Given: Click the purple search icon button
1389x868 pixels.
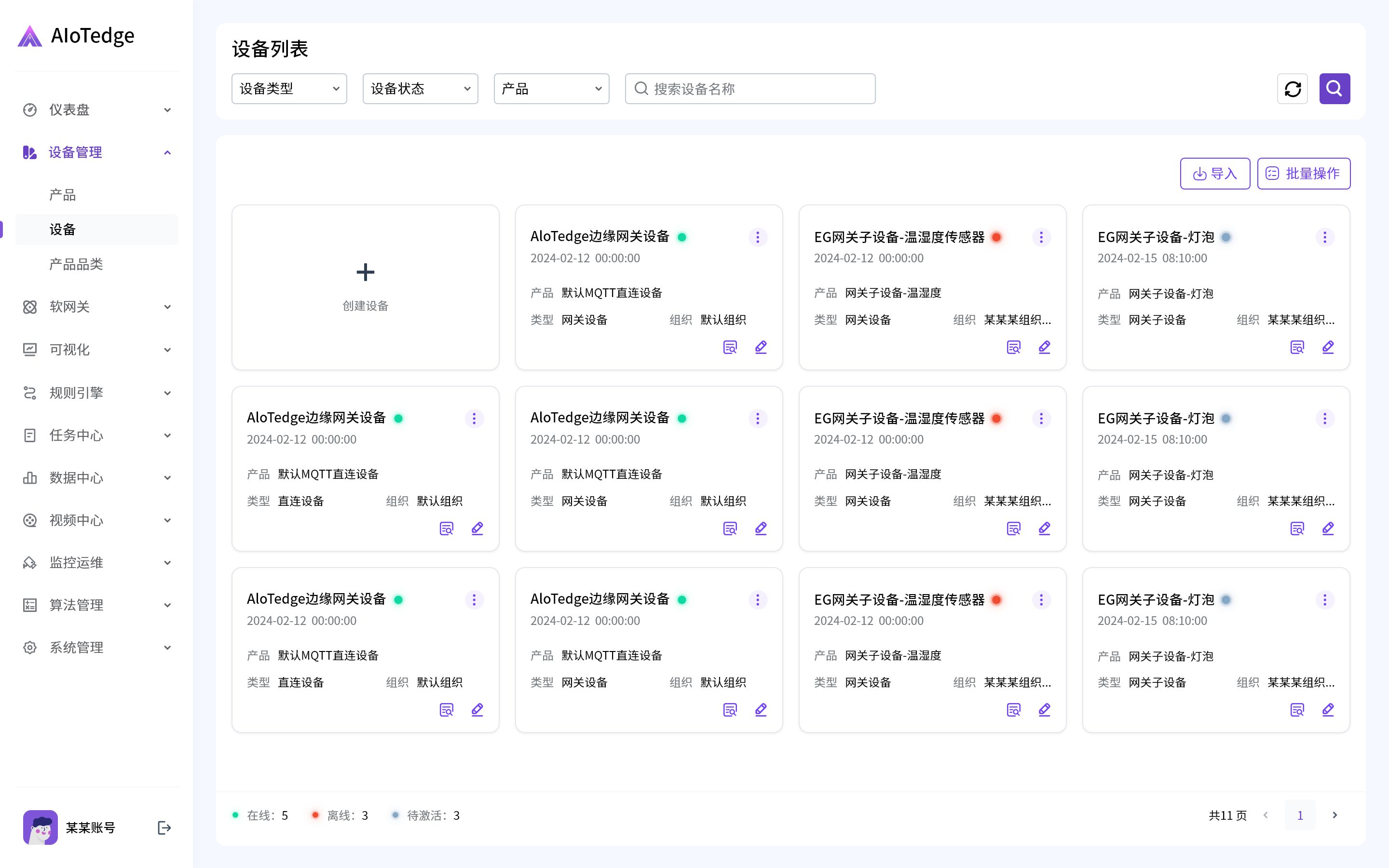Looking at the screenshot, I should click(1335, 89).
